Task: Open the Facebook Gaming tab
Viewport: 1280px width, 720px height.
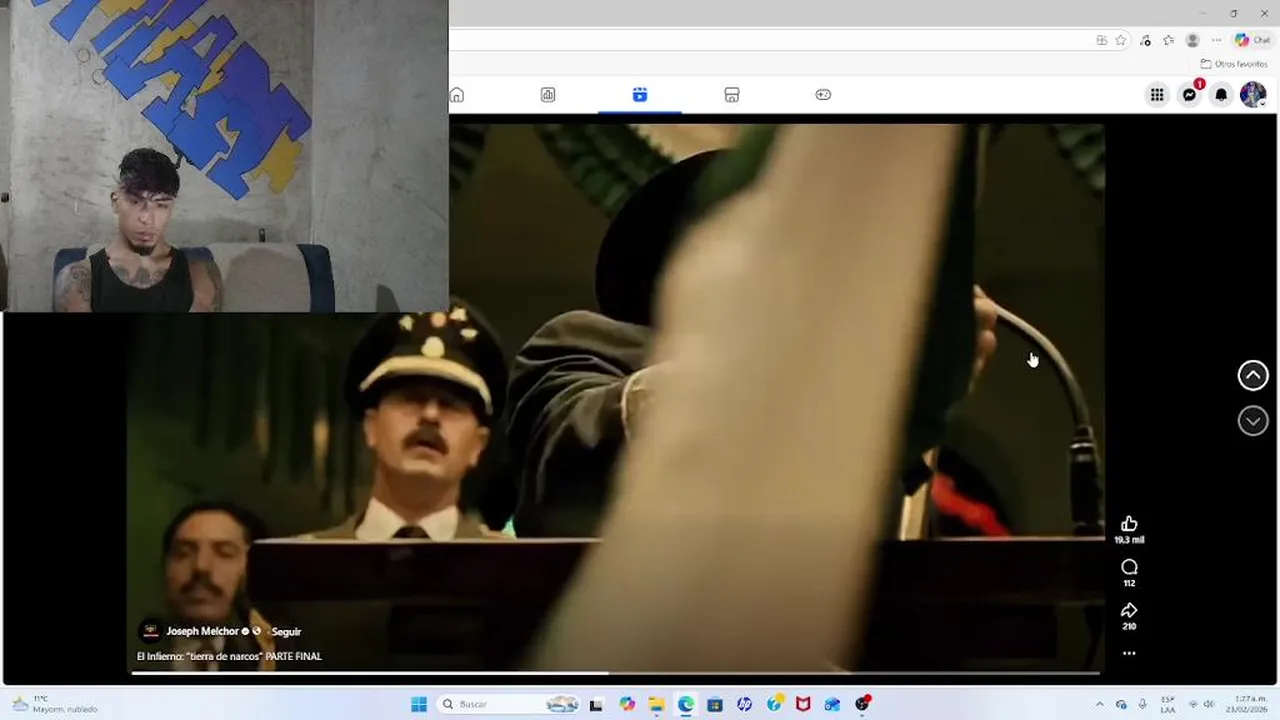Action: [x=823, y=95]
